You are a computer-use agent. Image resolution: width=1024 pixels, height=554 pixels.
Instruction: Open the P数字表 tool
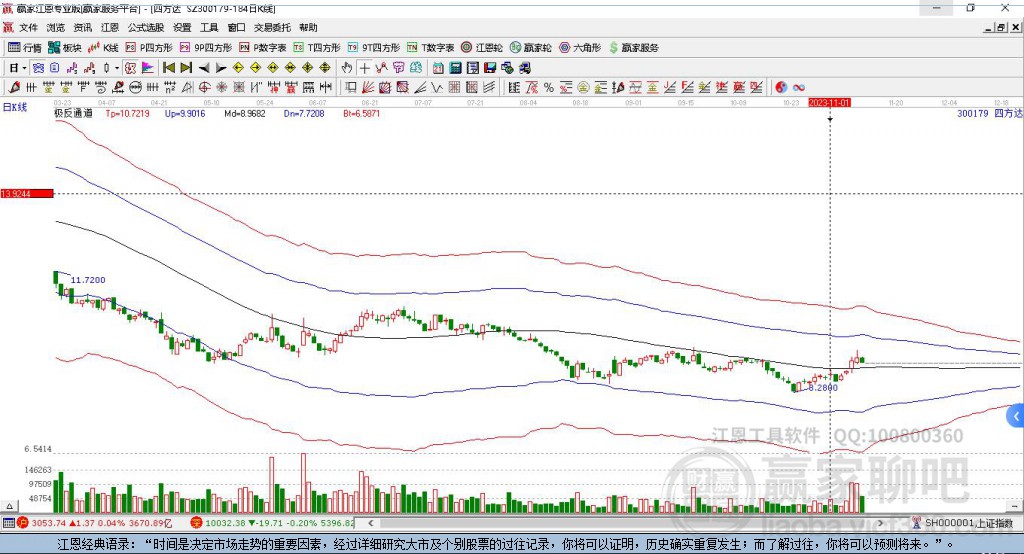[x=263, y=48]
